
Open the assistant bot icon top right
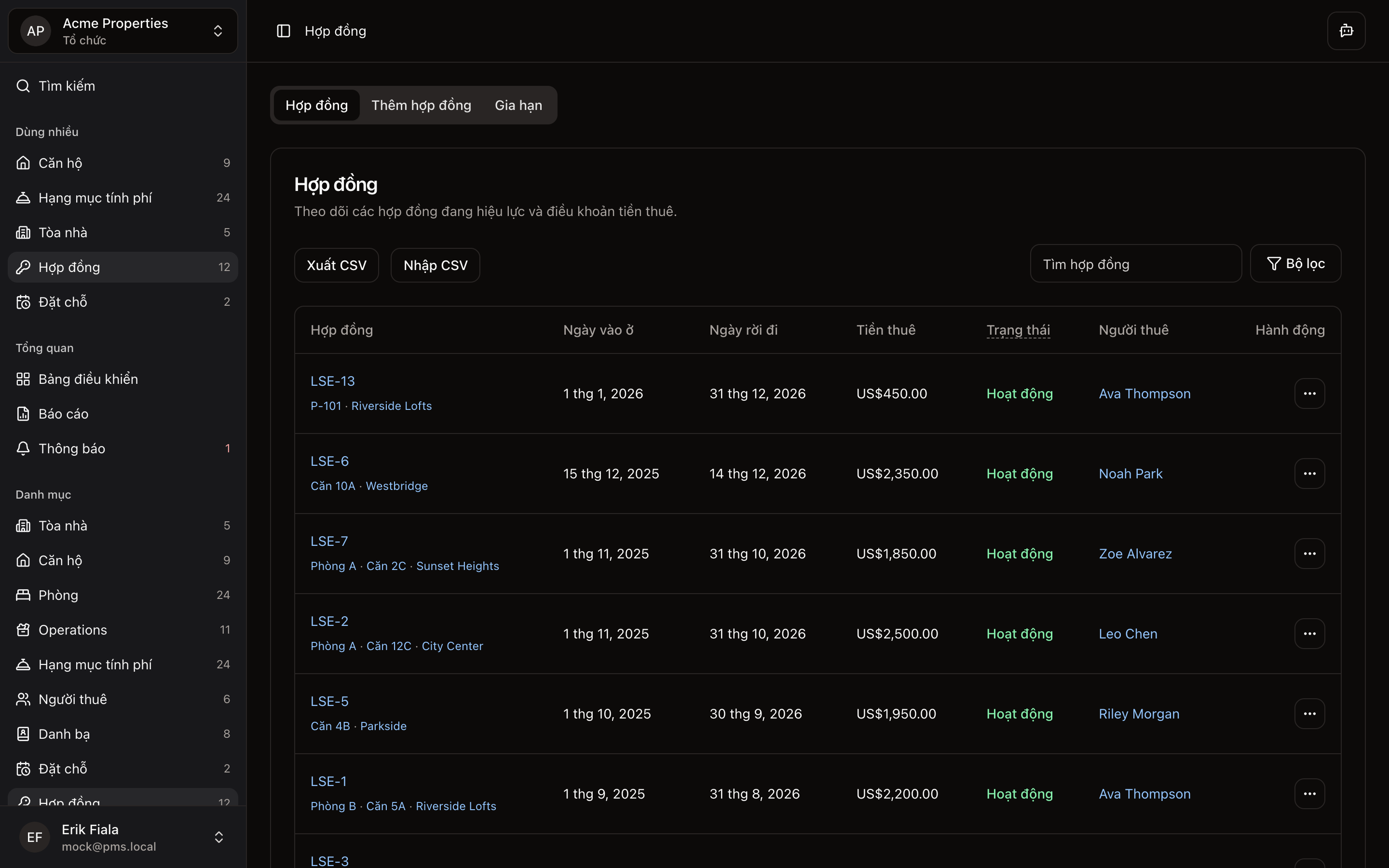pos(1346,31)
